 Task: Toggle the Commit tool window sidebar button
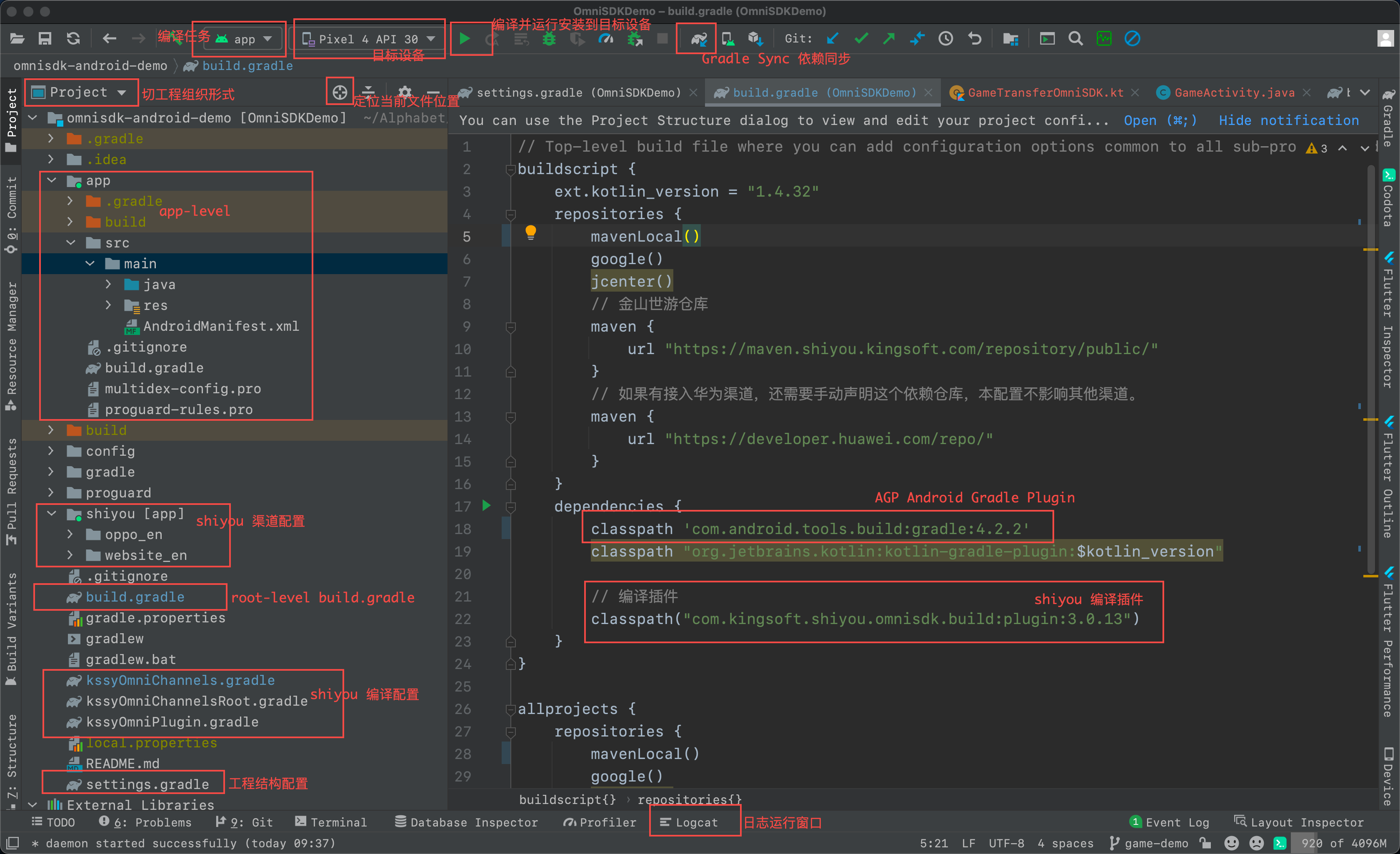(x=11, y=214)
